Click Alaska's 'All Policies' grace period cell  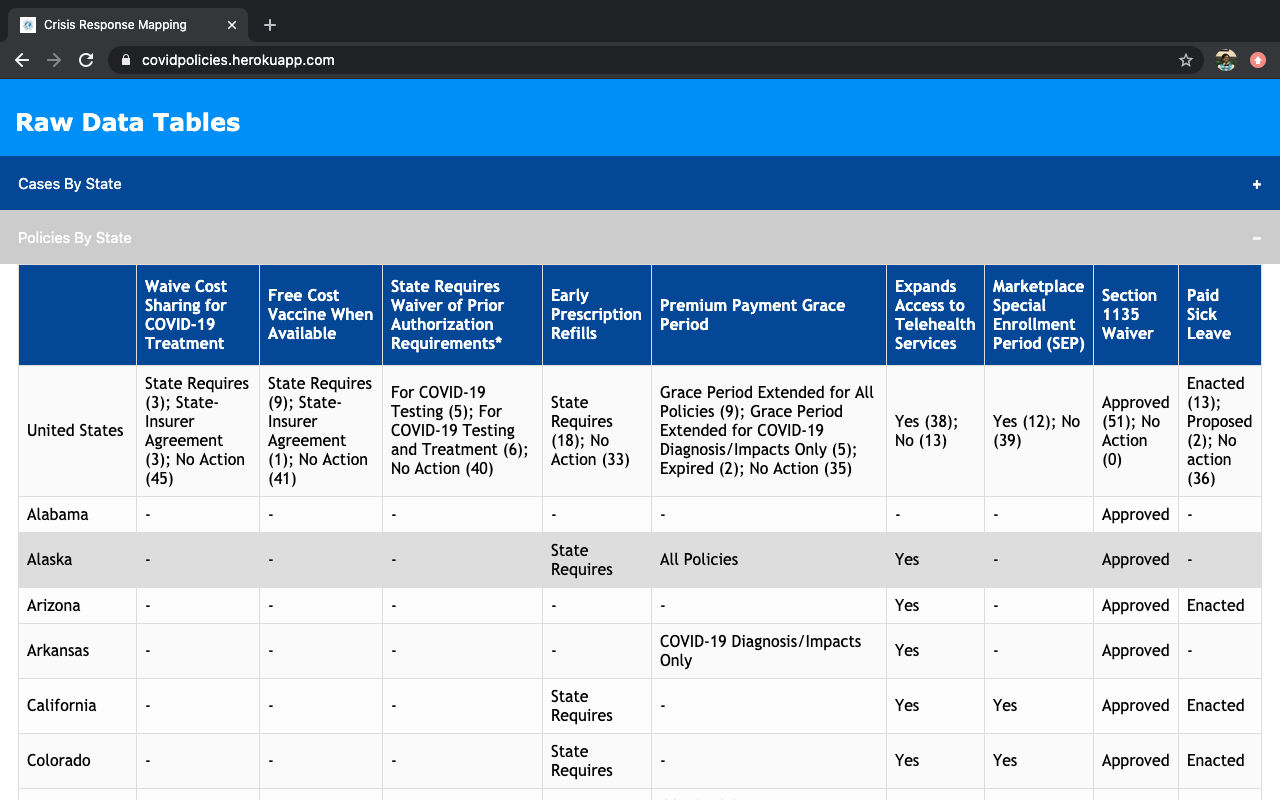(x=769, y=559)
